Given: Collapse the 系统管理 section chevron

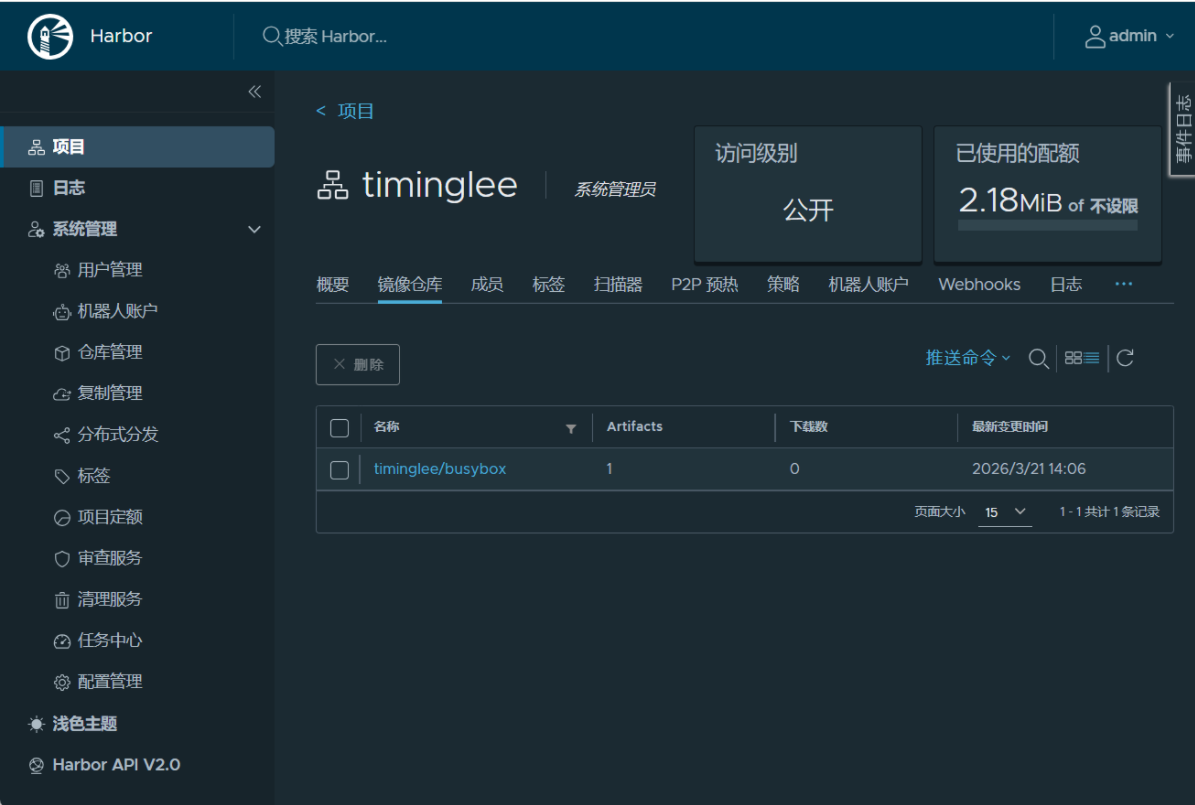Looking at the screenshot, I should 255,229.
